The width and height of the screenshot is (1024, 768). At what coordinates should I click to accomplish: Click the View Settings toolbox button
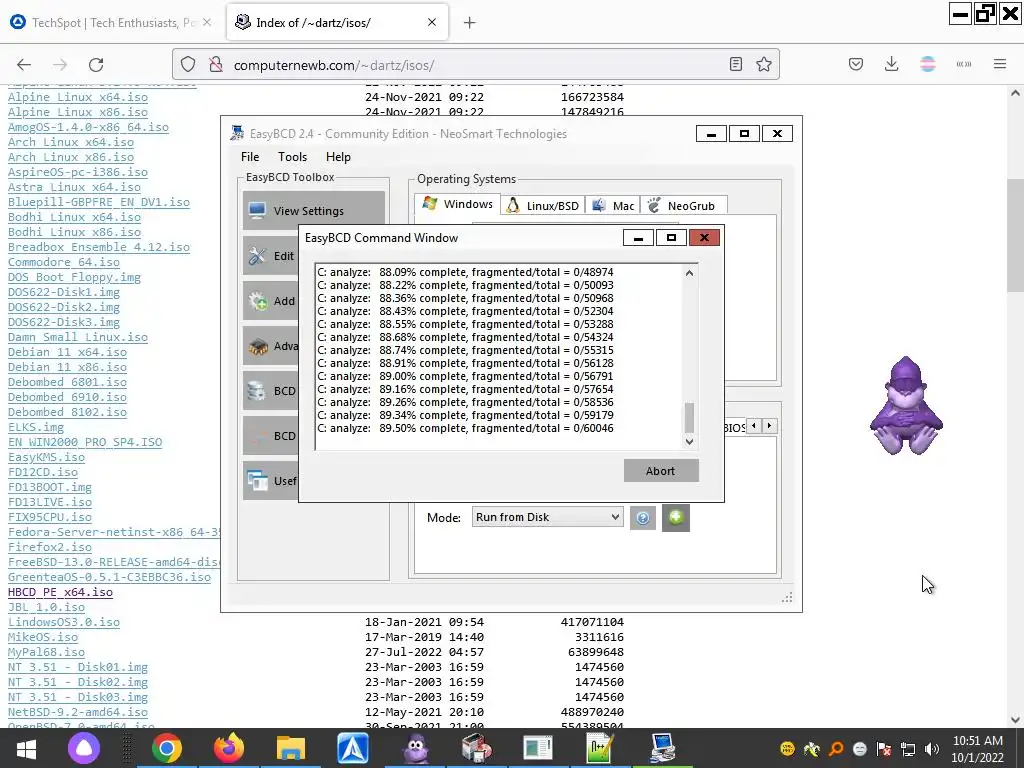(x=313, y=210)
